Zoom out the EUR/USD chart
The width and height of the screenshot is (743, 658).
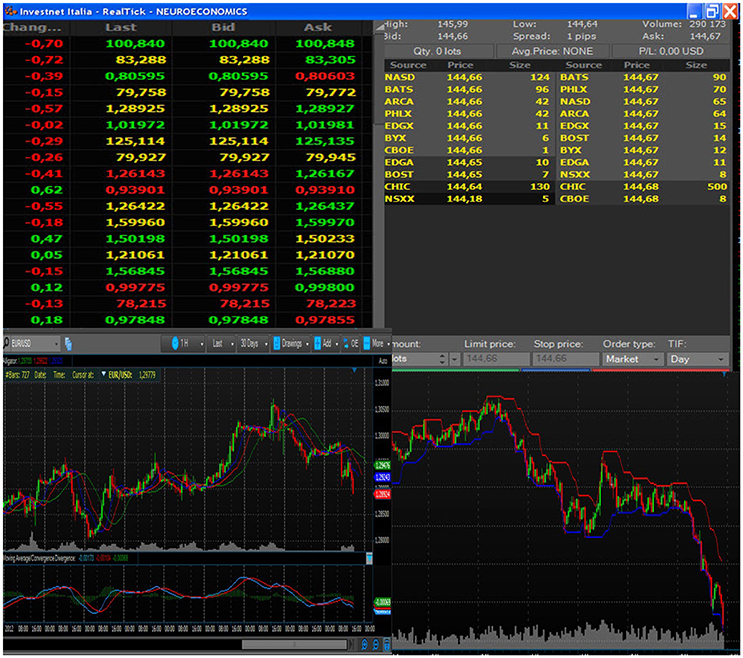tap(376, 644)
